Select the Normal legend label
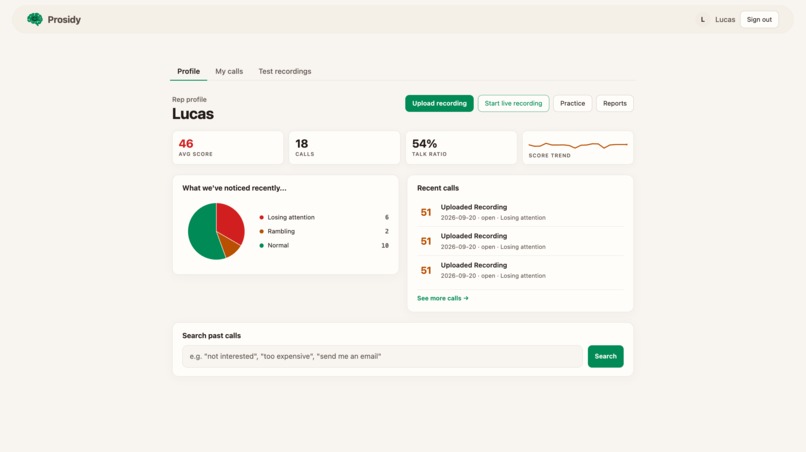806x452 pixels. click(278, 245)
